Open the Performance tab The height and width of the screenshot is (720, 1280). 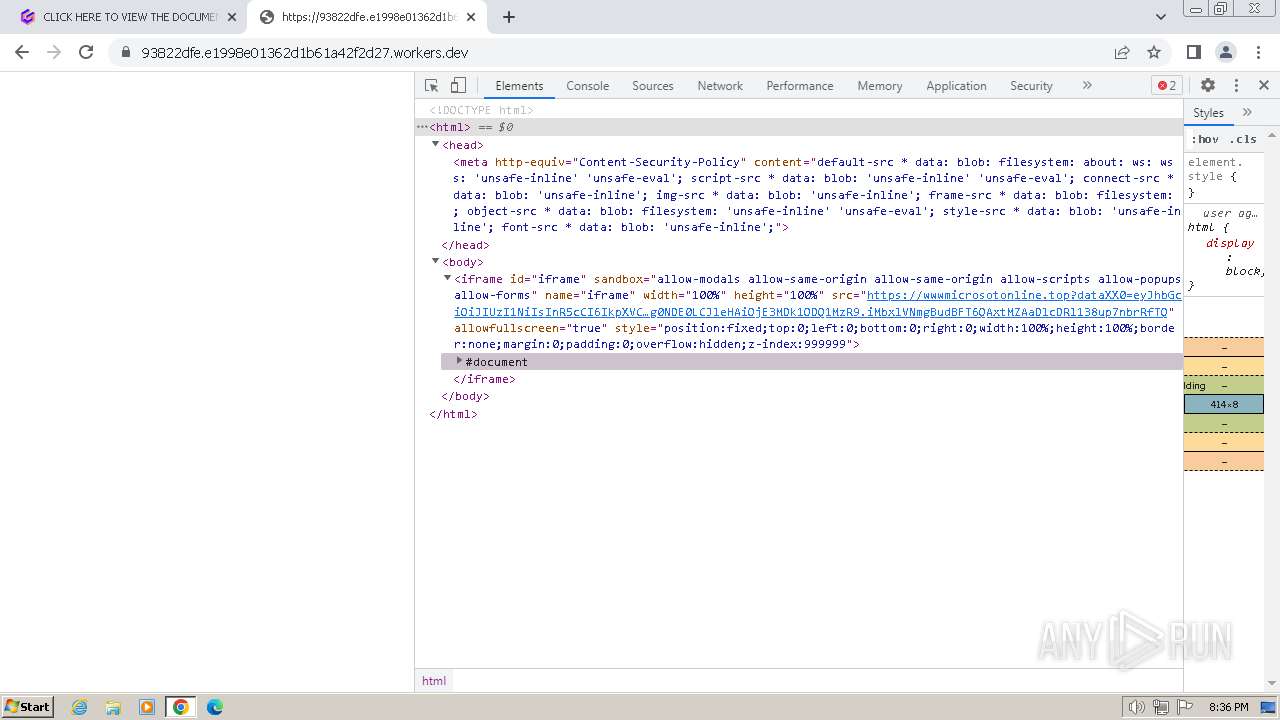pyautogui.click(x=800, y=86)
